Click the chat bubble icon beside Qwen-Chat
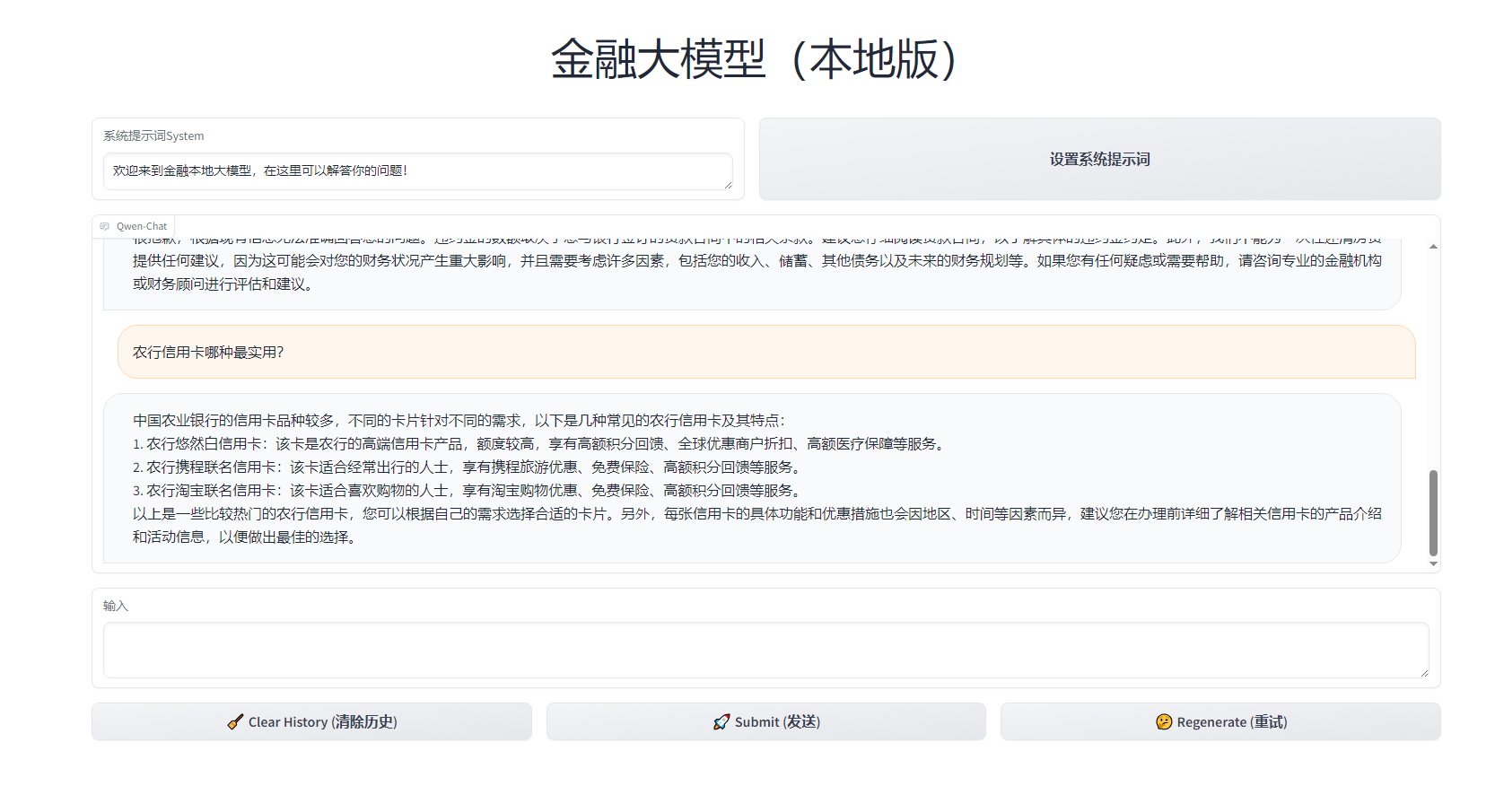 (105, 226)
